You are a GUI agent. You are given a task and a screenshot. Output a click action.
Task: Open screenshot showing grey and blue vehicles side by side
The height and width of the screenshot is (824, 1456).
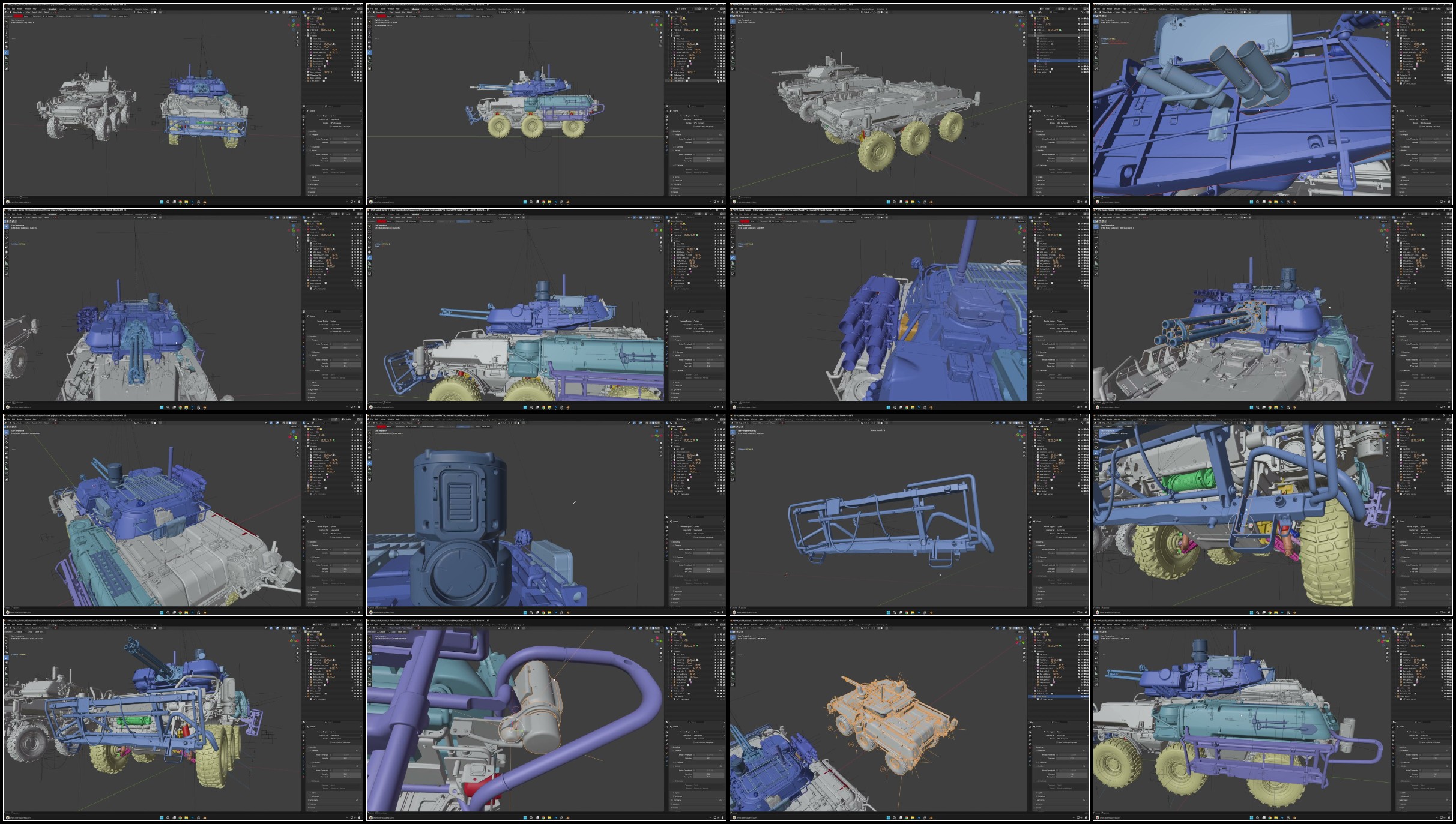coord(183,104)
